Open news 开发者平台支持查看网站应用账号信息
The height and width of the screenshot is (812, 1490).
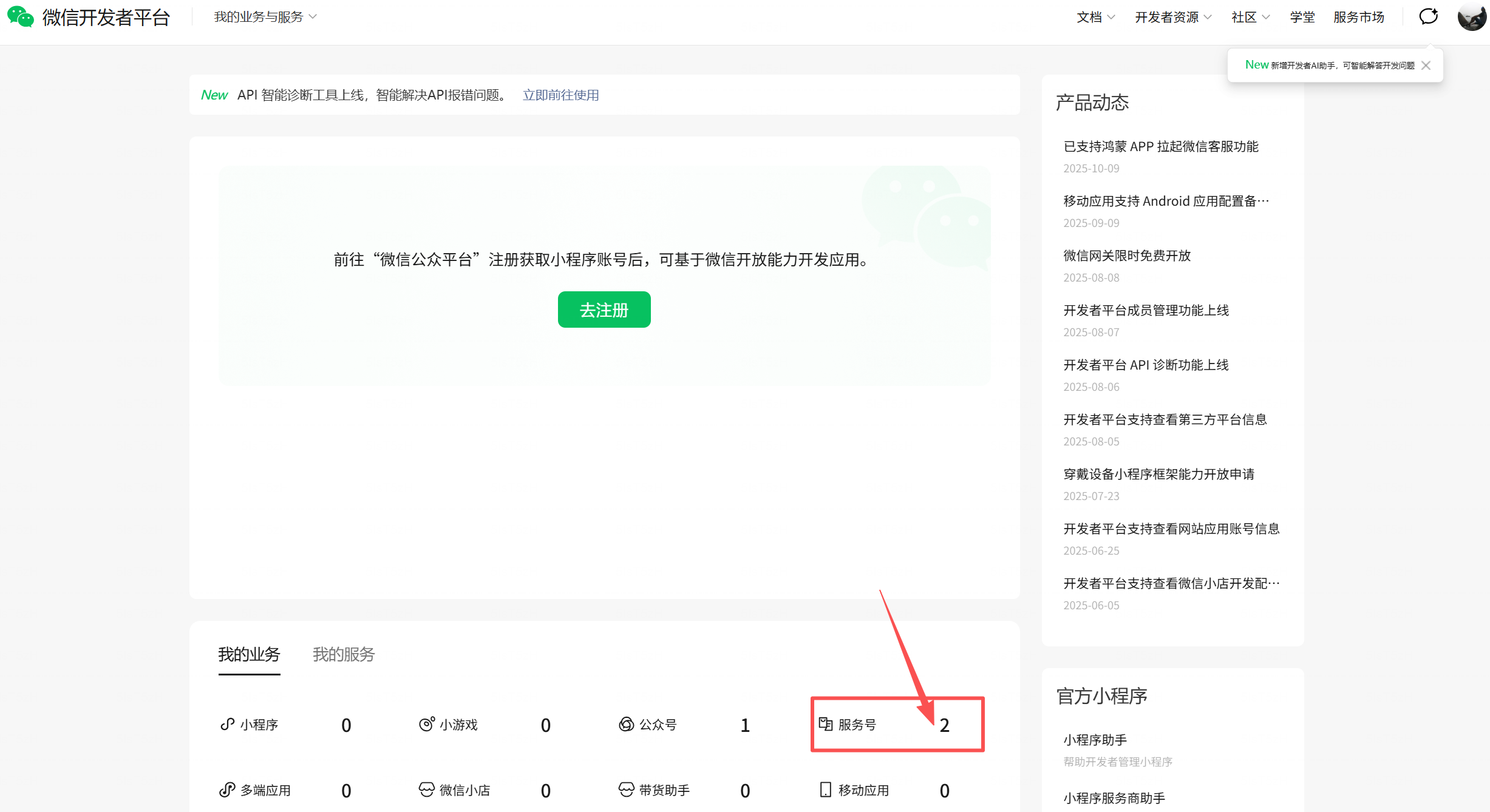tap(1172, 529)
